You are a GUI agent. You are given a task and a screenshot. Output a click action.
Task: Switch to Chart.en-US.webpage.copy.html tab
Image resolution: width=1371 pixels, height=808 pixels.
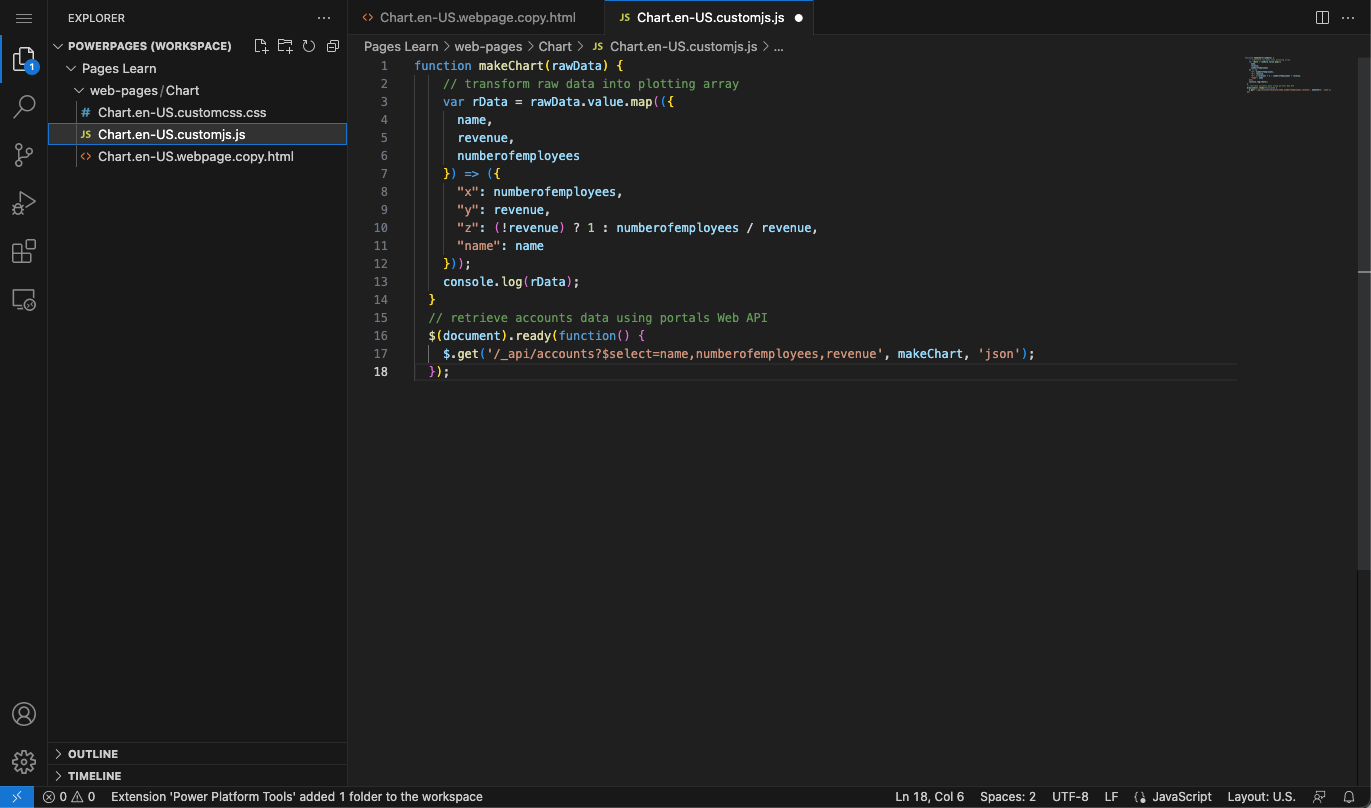(x=477, y=18)
